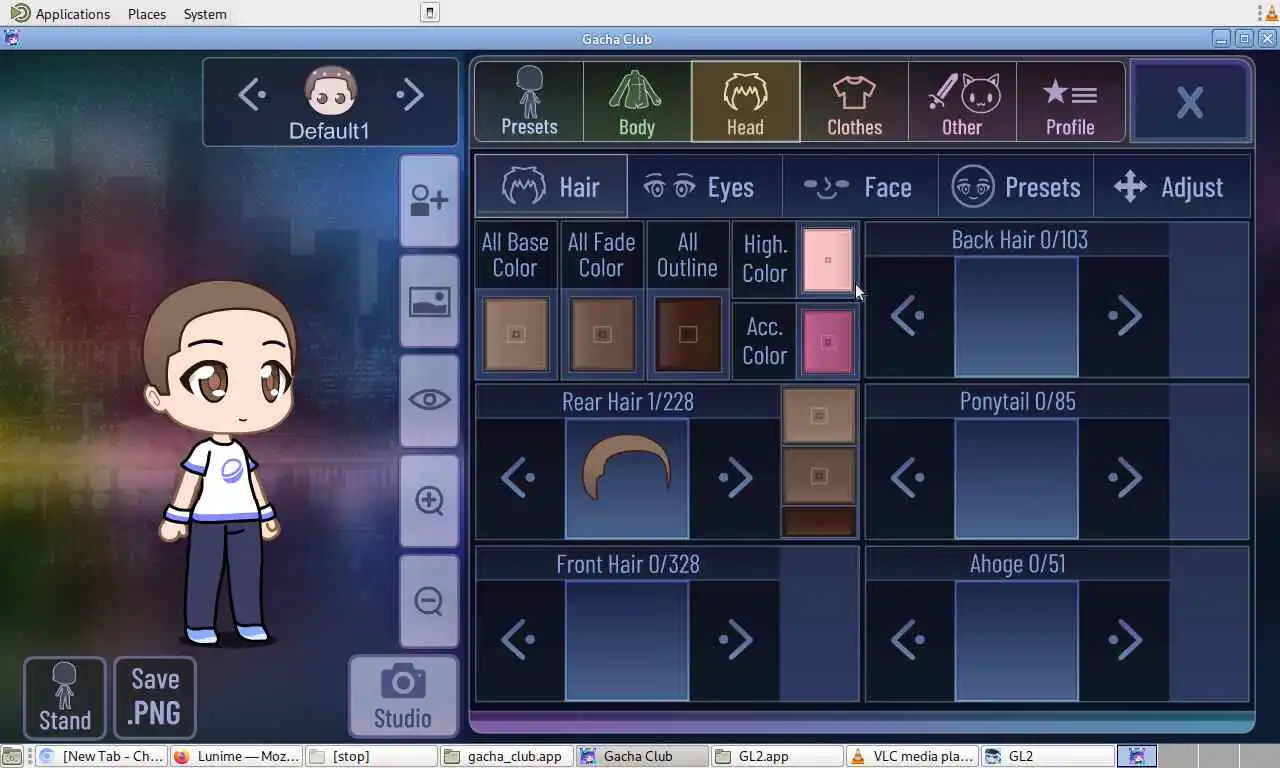The width and height of the screenshot is (1280, 768).
Task: Next Ahoge style arrow
Action: coord(1125,640)
